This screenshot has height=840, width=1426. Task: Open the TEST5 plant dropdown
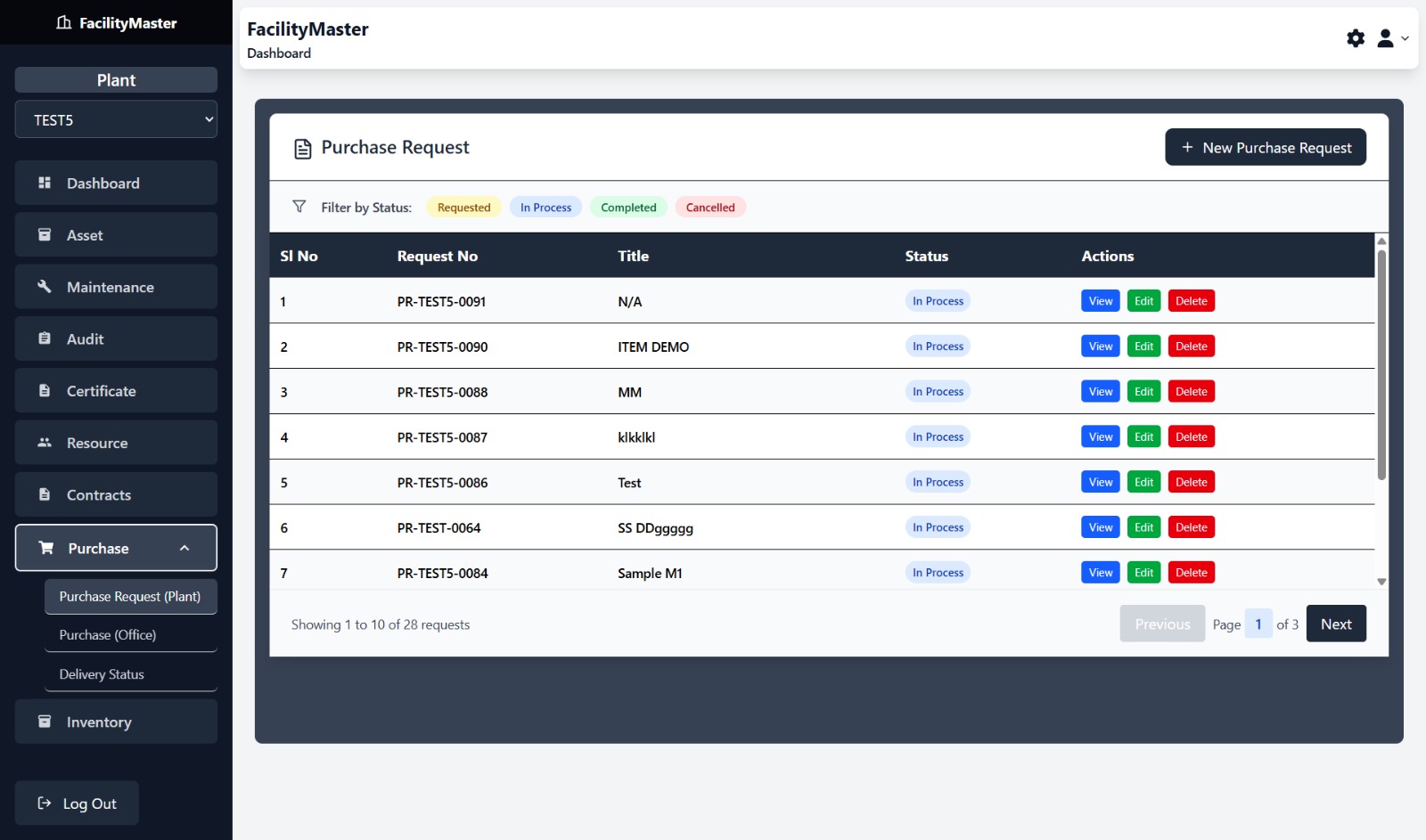[x=116, y=119]
